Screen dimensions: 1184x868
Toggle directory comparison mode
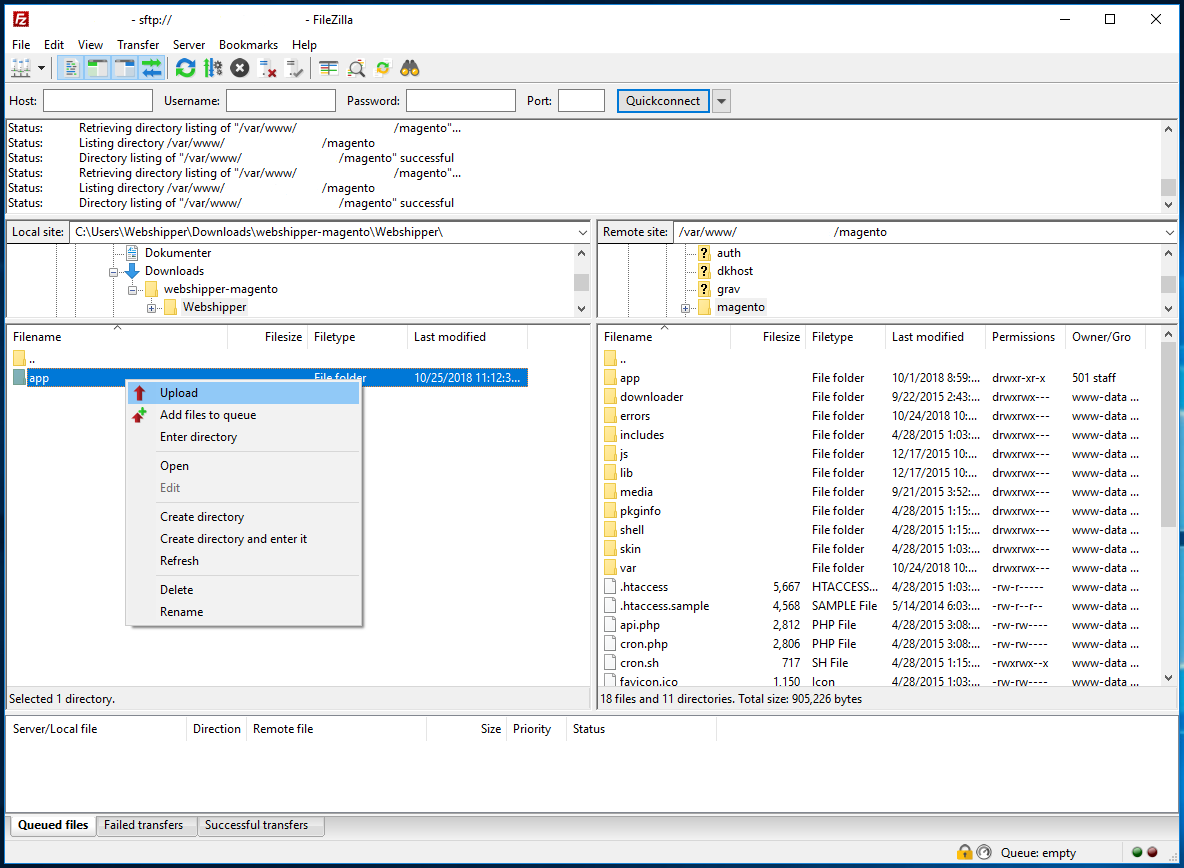[355, 67]
